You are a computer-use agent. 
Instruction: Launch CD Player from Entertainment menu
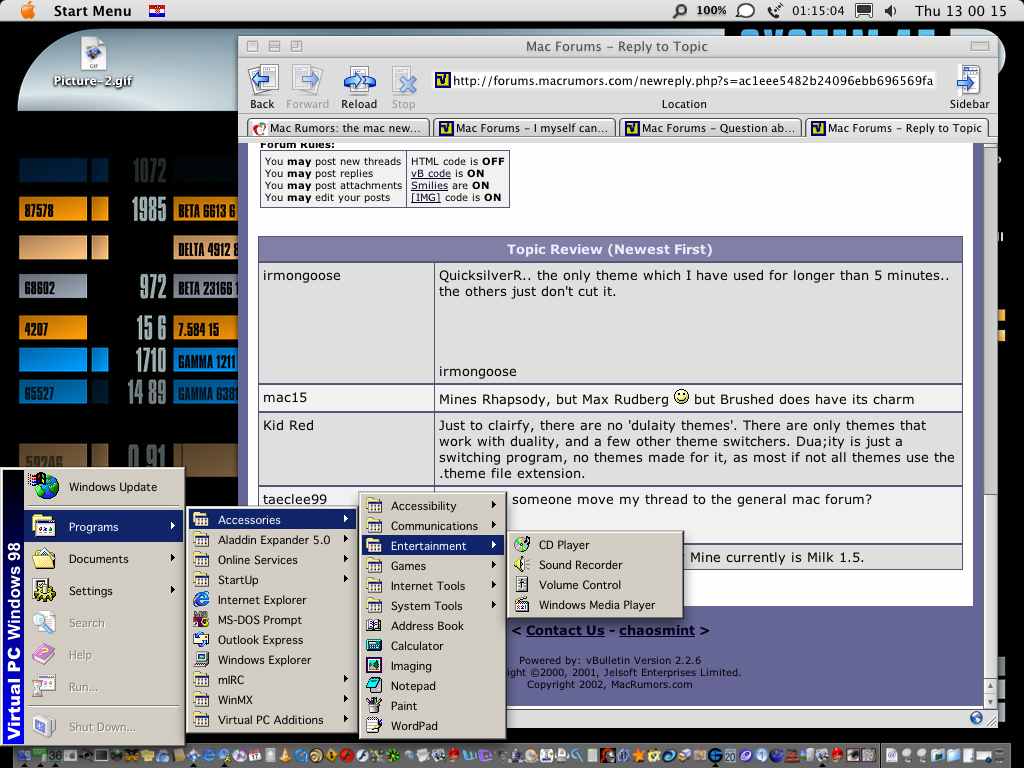[x=564, y=545]
